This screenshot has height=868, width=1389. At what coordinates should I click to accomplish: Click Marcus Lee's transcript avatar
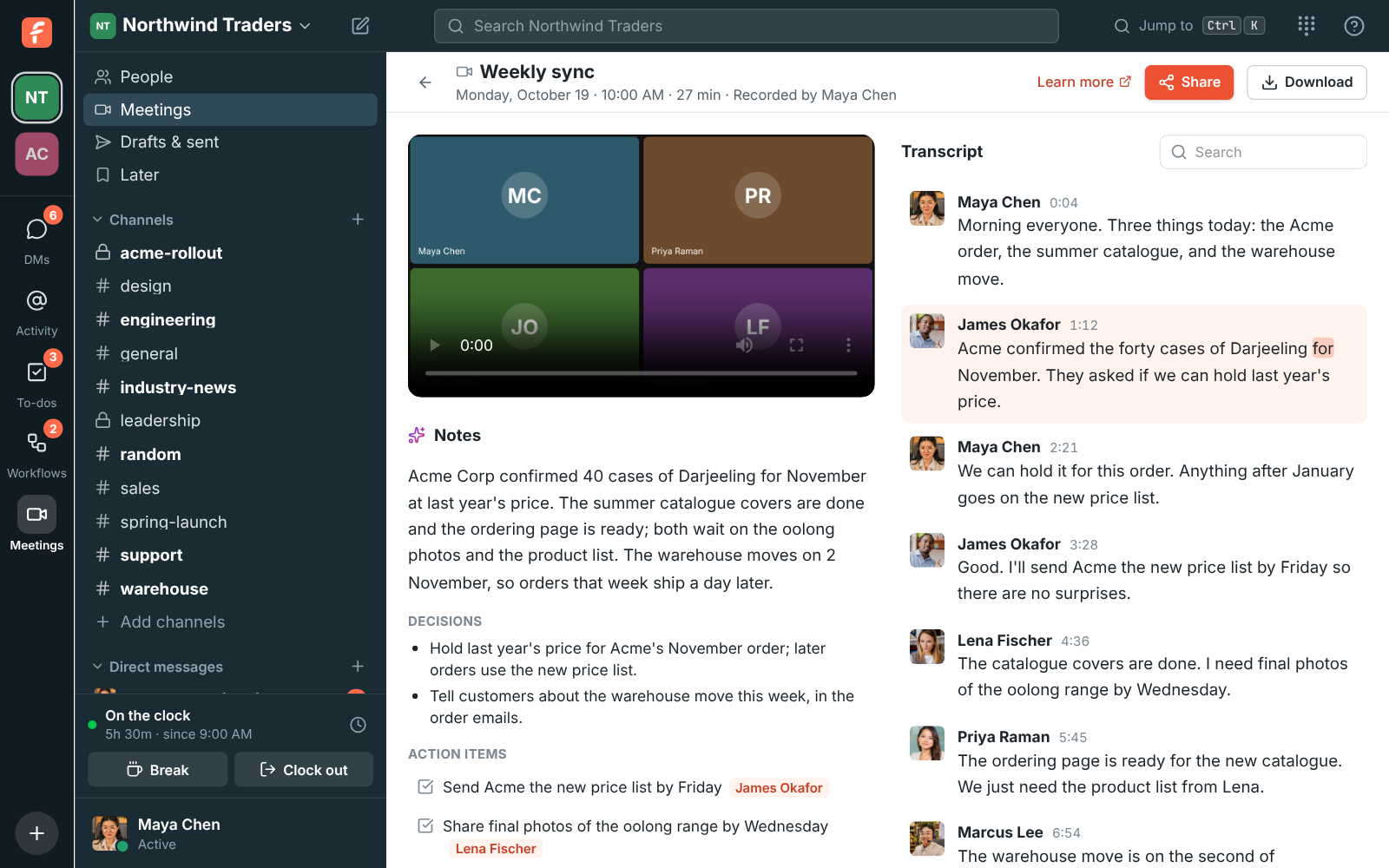[x=927, y=838]
